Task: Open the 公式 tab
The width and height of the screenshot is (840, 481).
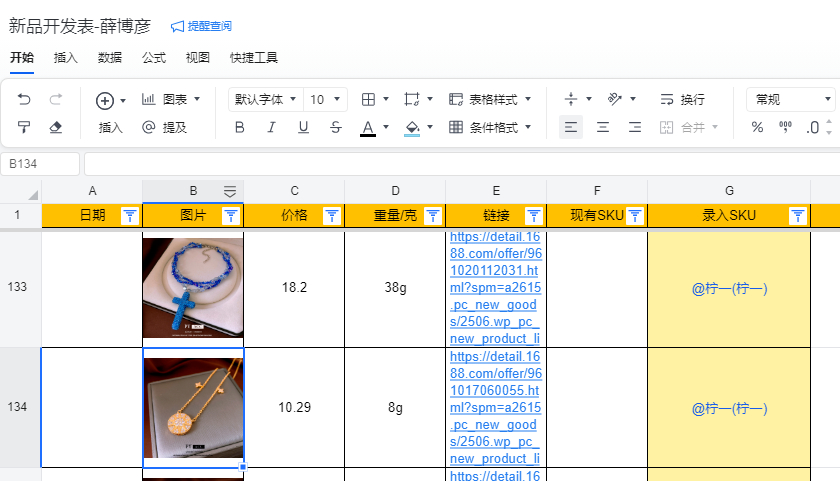Action: click(154, 58)
